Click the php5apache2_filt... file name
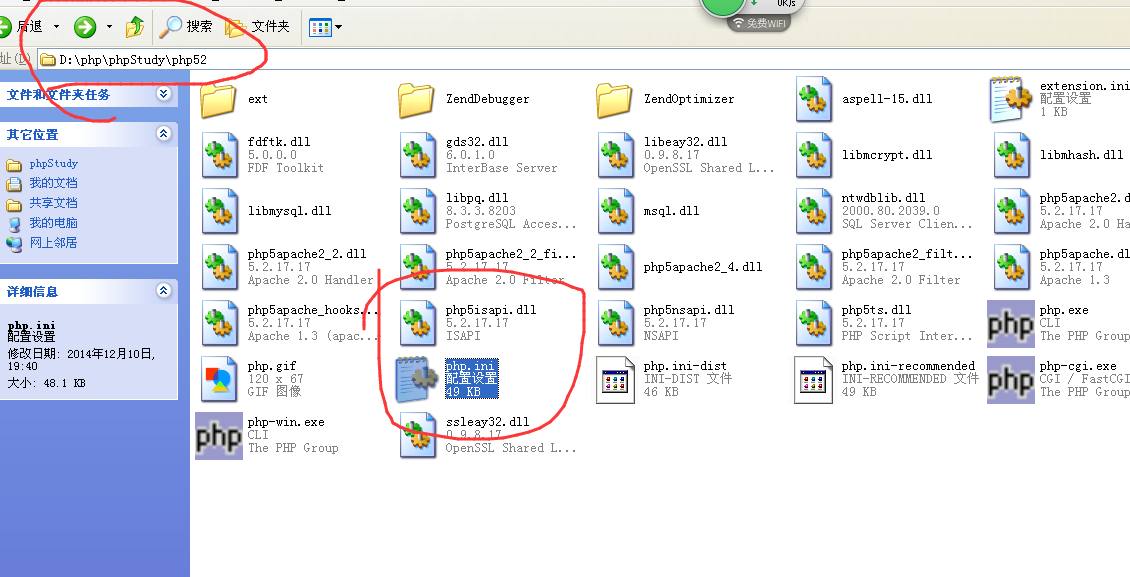This screenshot has width=1130, height=577. coord(907,254)
